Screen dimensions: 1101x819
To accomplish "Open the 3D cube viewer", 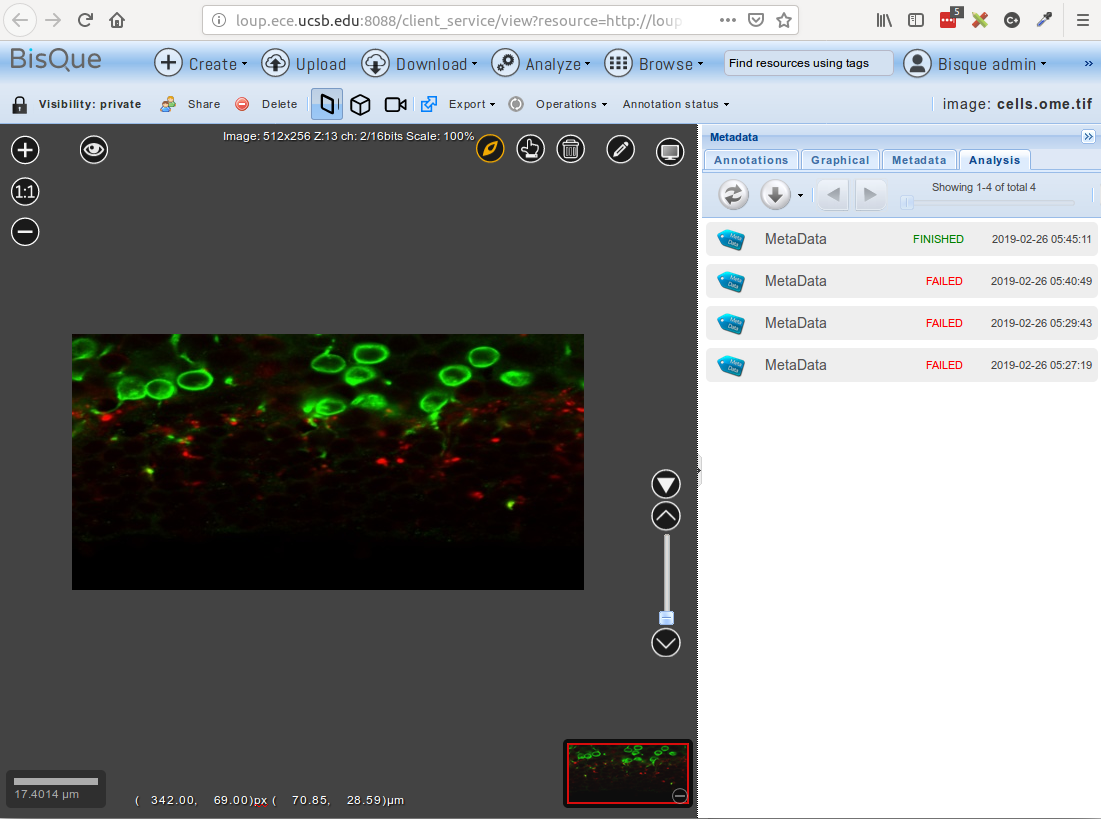I will 360,104.
